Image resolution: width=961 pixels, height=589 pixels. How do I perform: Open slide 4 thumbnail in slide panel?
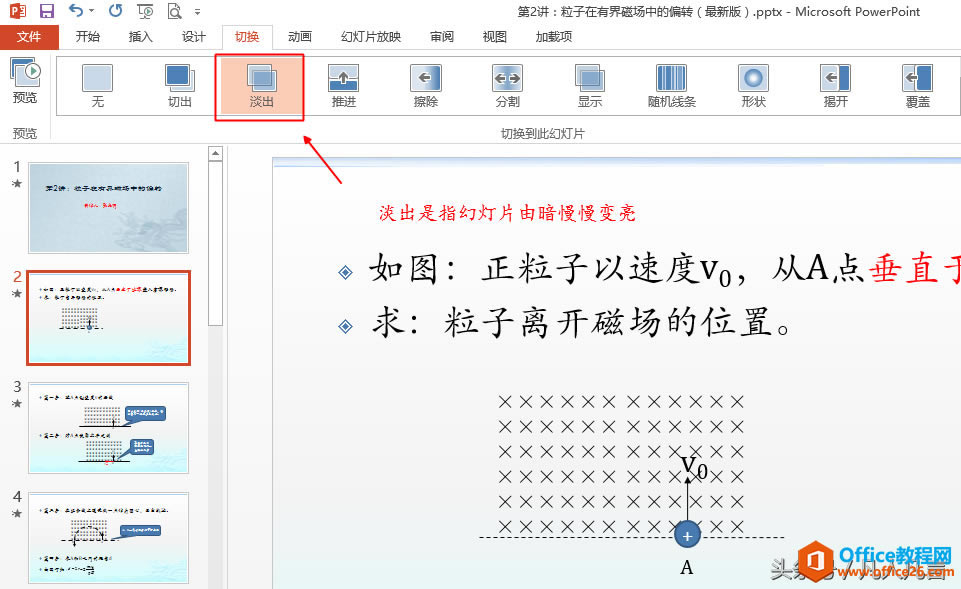coord(108,538)
